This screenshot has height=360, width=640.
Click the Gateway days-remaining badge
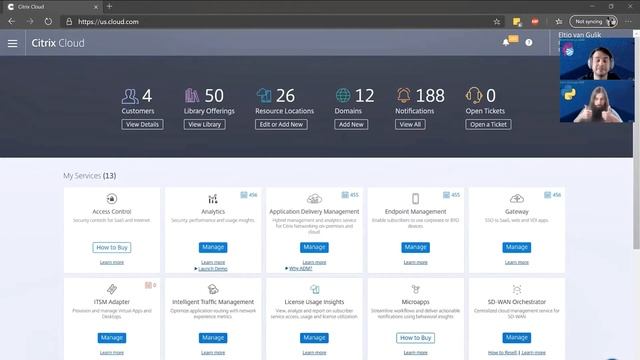pos(553,195)
